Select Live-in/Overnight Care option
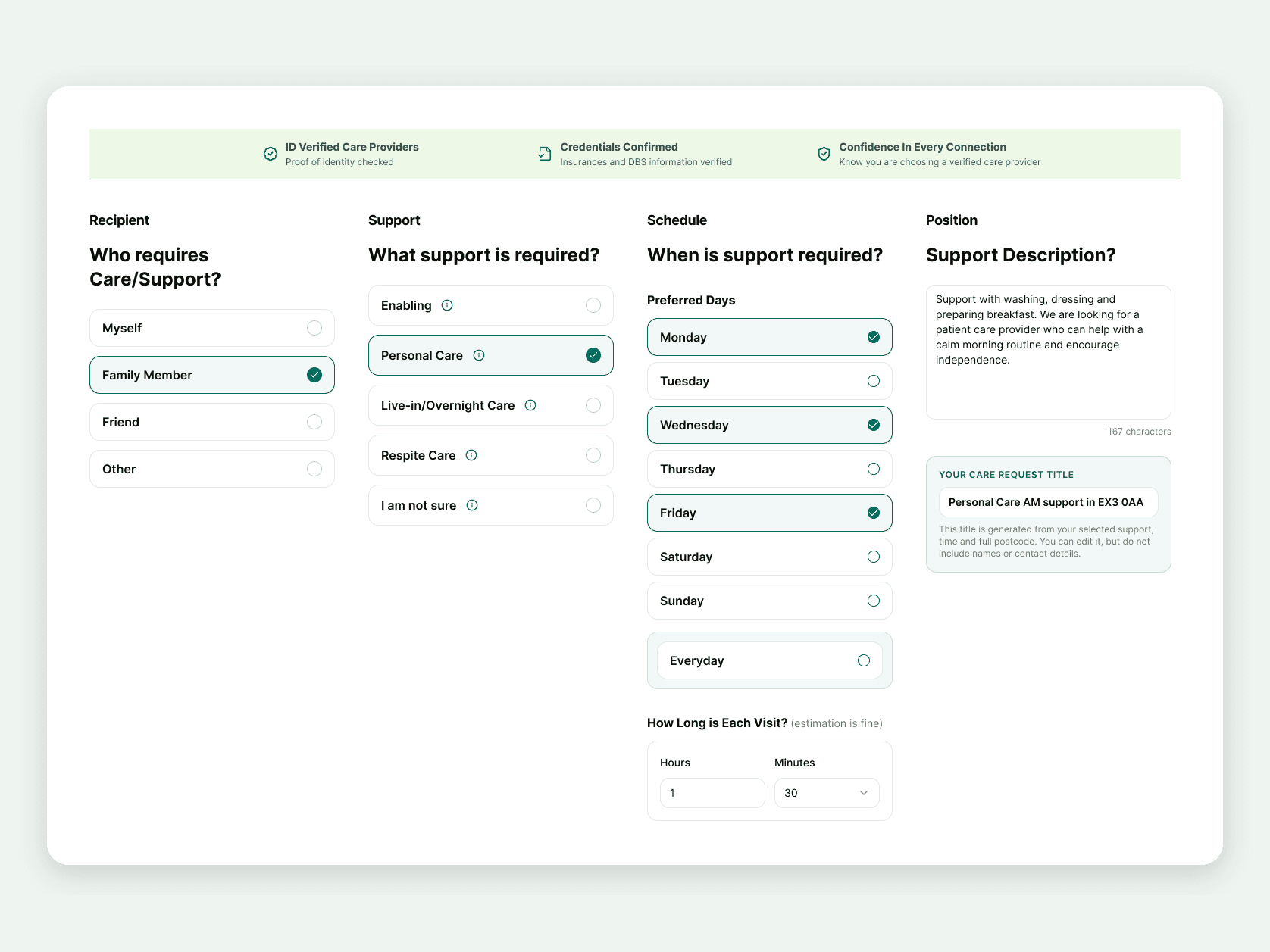The image size is (1270, 952). click(x=491, y=405)
